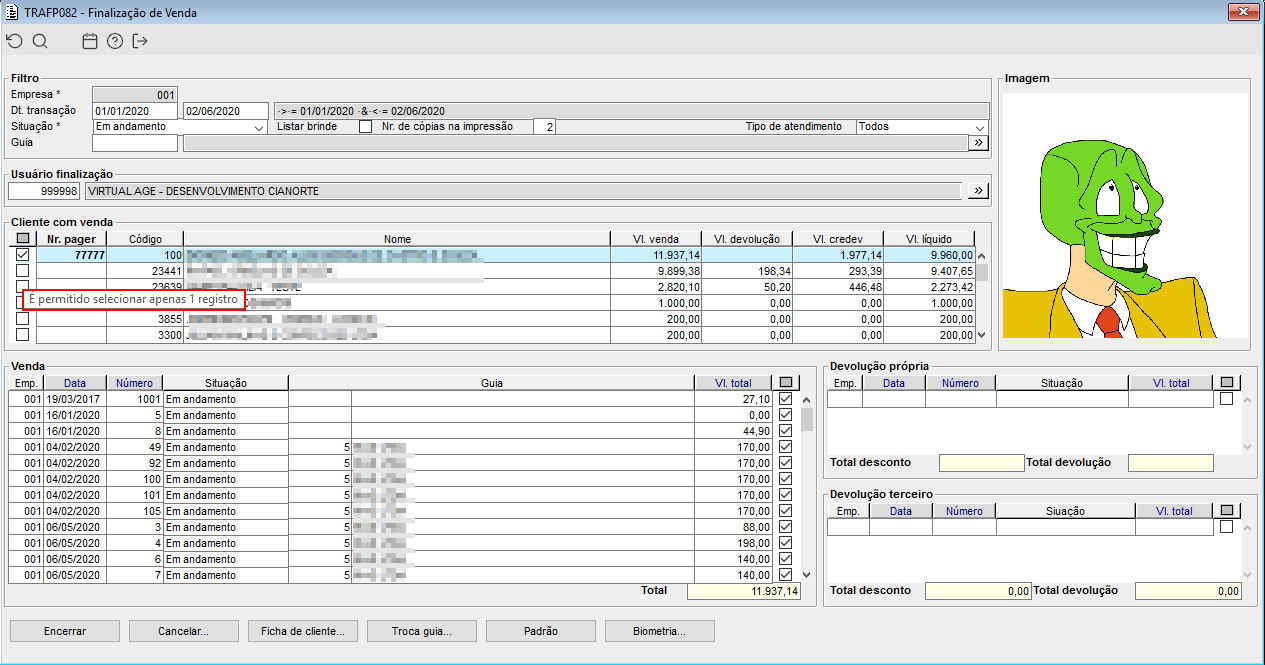
Task: Click the Vl. credev value 446,48
Action: (x=838, y=287)
